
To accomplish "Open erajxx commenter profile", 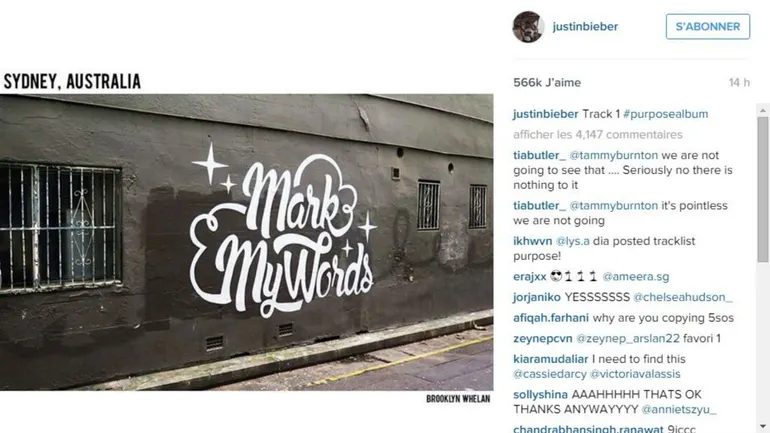I will point(529,276).
